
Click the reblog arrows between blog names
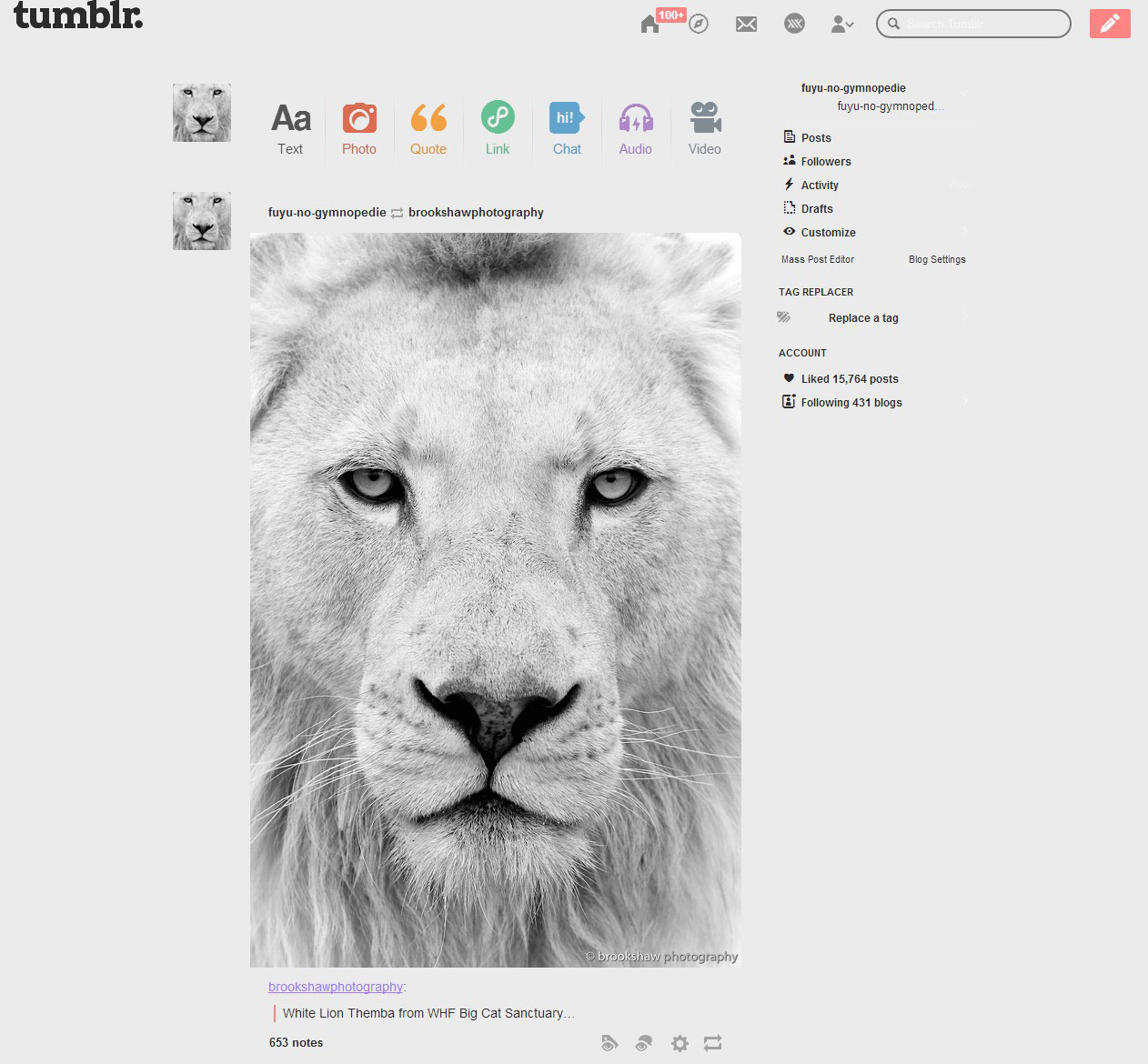point(398,213)
